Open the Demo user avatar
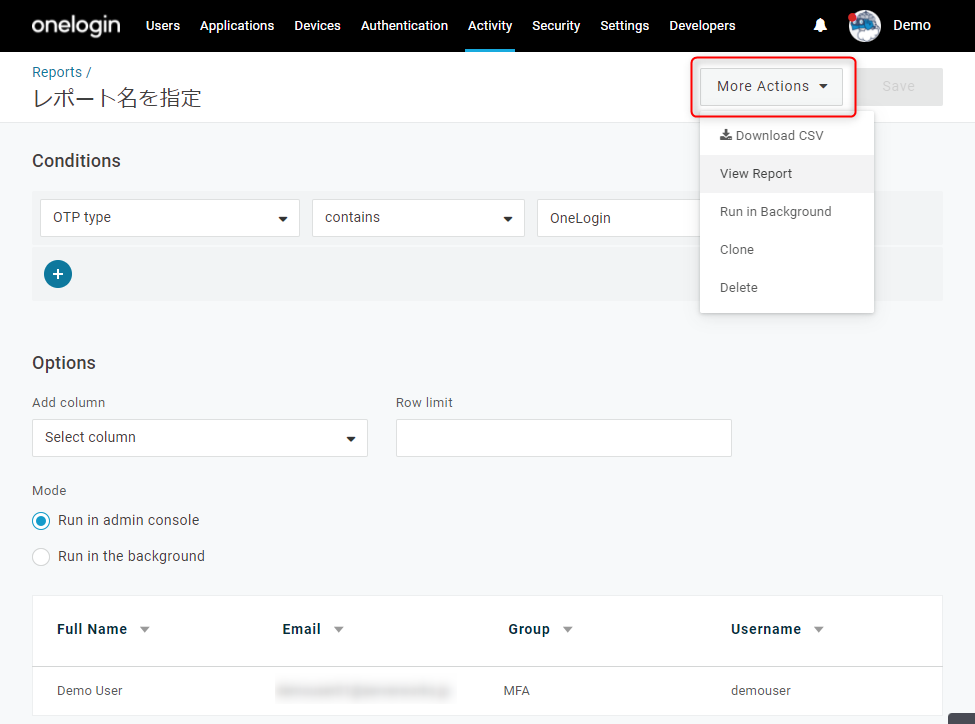The height and width of the screenshot is (724, 975). 864,26
